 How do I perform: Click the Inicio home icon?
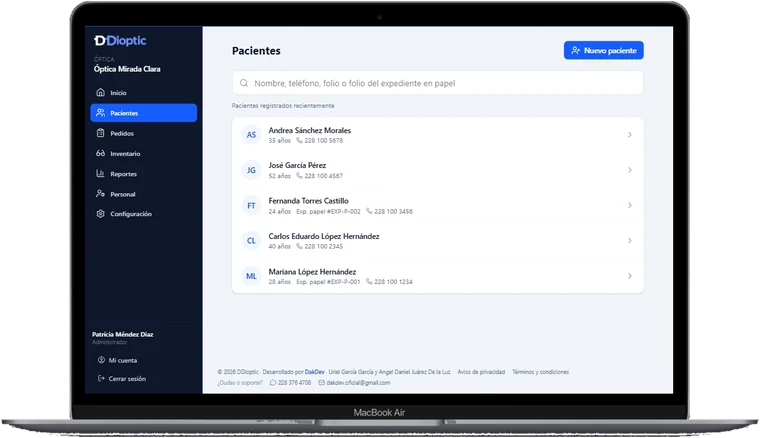point(100,92)
